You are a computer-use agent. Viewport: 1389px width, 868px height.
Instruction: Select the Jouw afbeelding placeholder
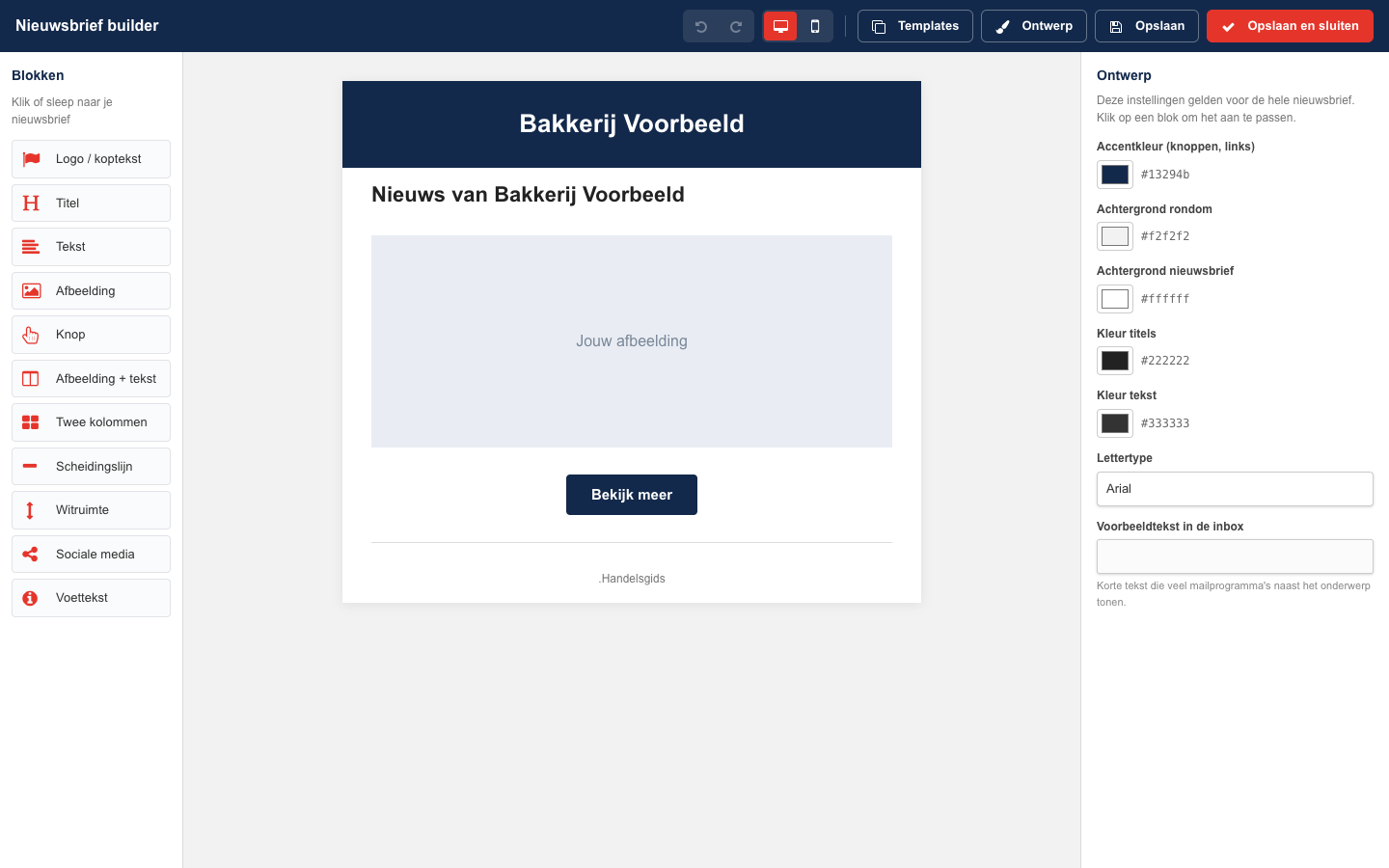tap(632, 341)
